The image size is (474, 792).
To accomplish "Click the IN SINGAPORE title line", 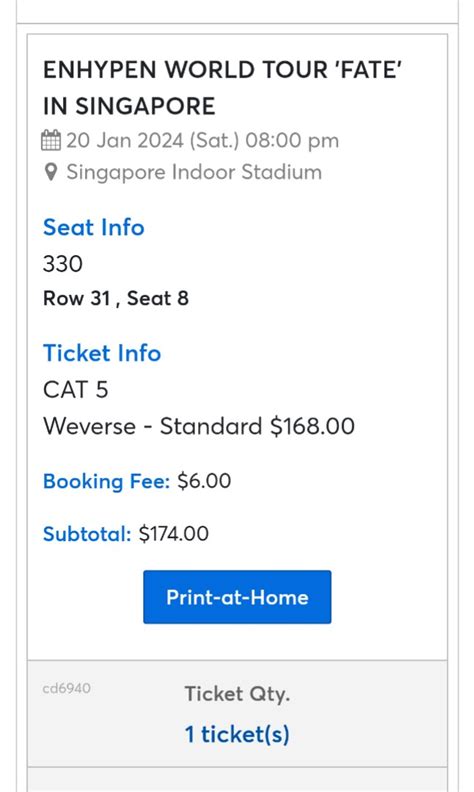I will point(129,106).
